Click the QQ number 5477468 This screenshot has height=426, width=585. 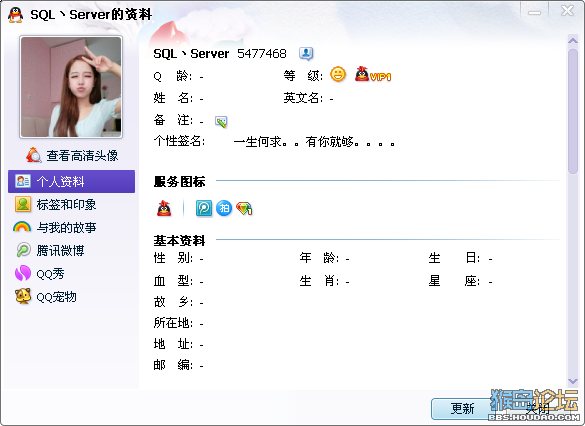tap(262, 54)
